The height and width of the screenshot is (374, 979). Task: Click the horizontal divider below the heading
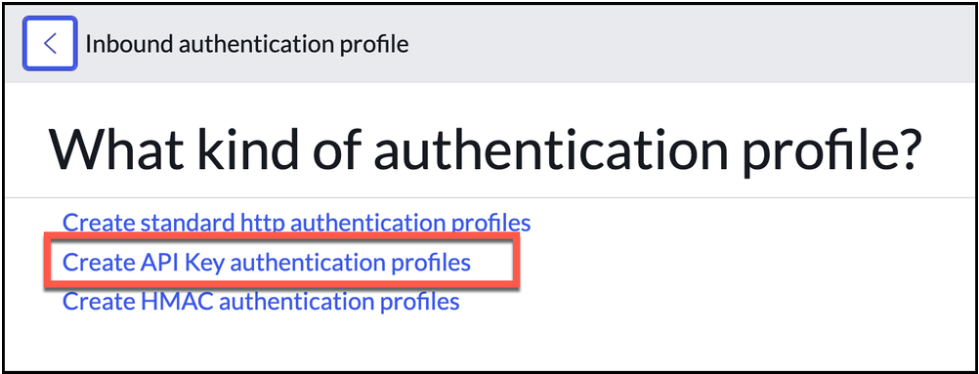pyautogui.click(x=490, y=198)
